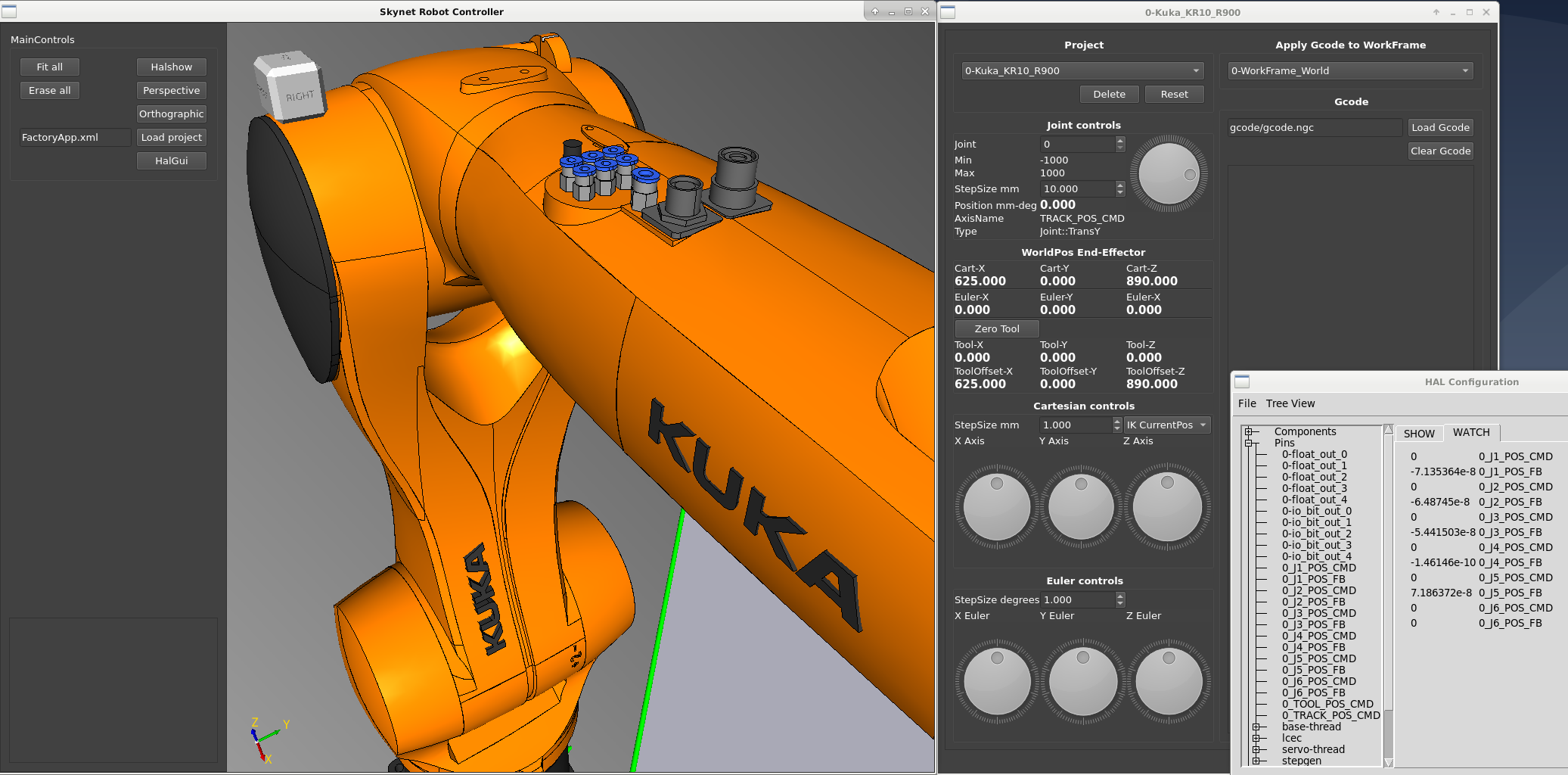Expand the Components tree node

click(1248, 432)
